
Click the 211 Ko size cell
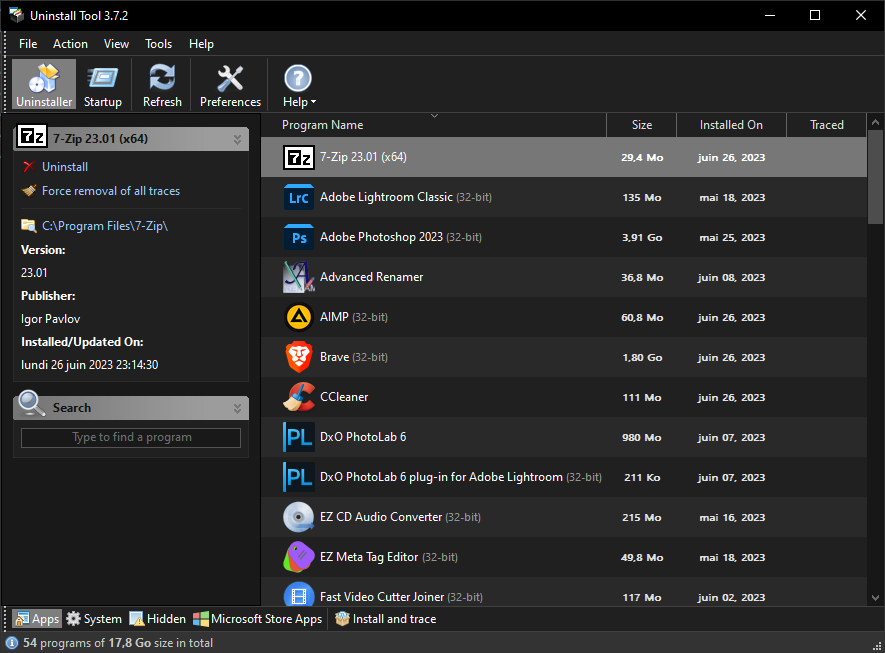pyautogui.click(x=642, y=477)
